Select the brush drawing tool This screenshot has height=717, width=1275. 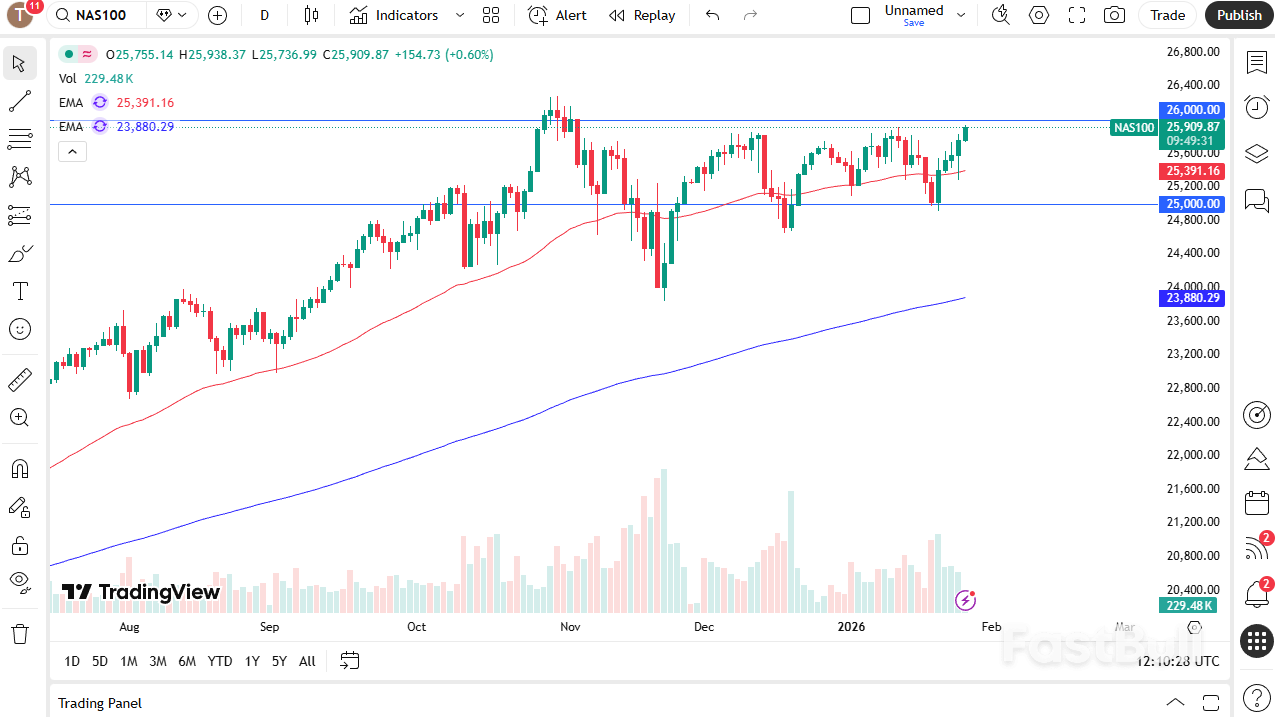point(20,253)
